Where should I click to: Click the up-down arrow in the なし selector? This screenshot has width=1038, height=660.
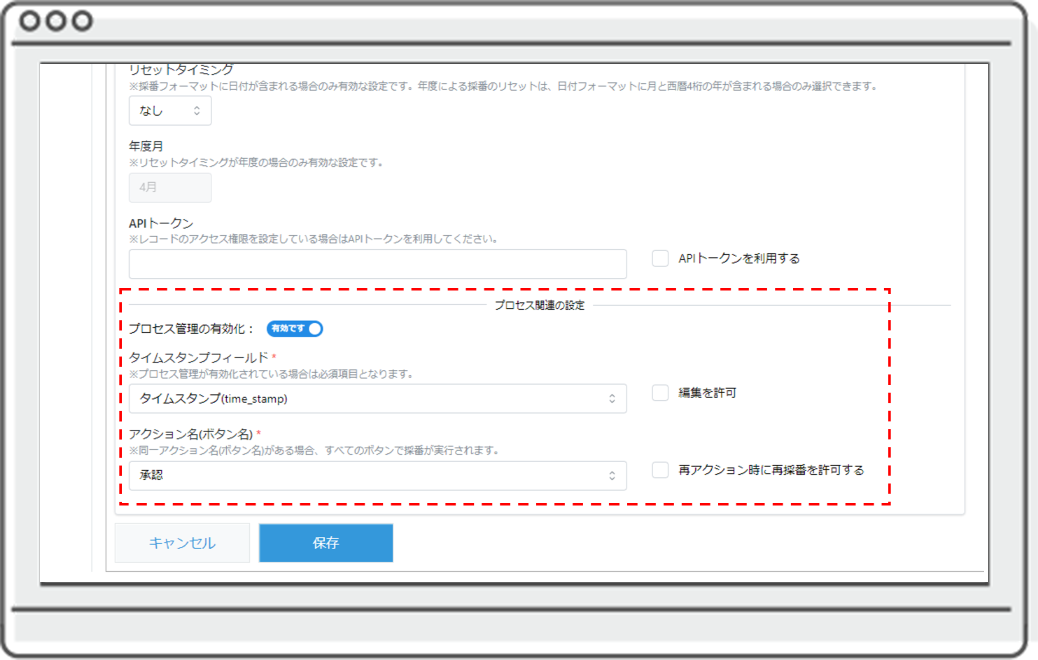(x=197, y=111)
